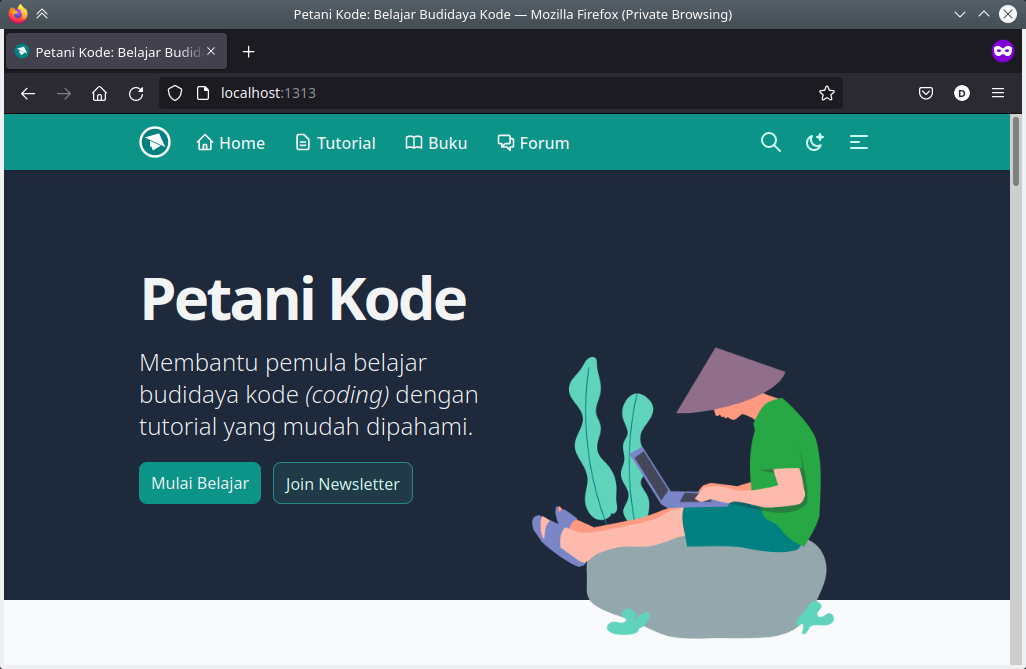This screenshot has width=1026, height=669.
Task: Open the Firefox account avatar menu
Action: pos(961,93)
